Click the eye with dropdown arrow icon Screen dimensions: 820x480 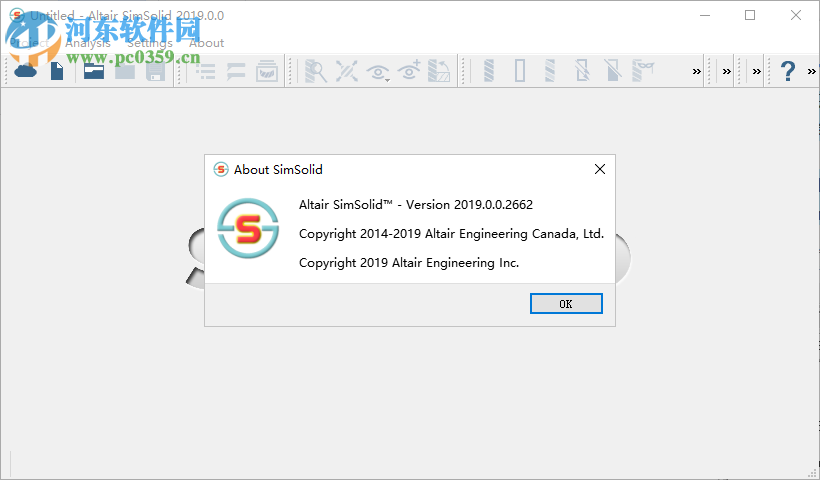point(378,72)
